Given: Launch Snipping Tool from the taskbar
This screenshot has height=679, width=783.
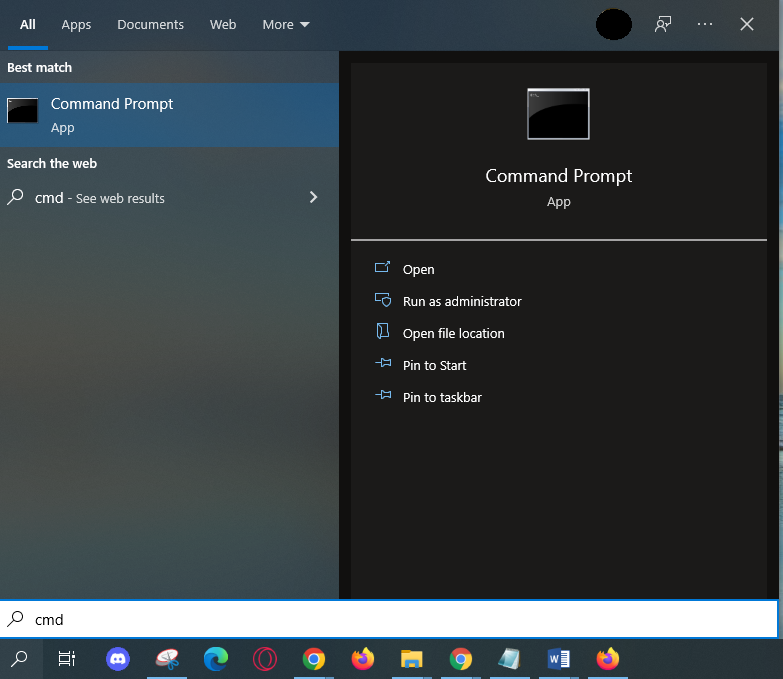Looking at the screenshot, I should coord(167,659).
